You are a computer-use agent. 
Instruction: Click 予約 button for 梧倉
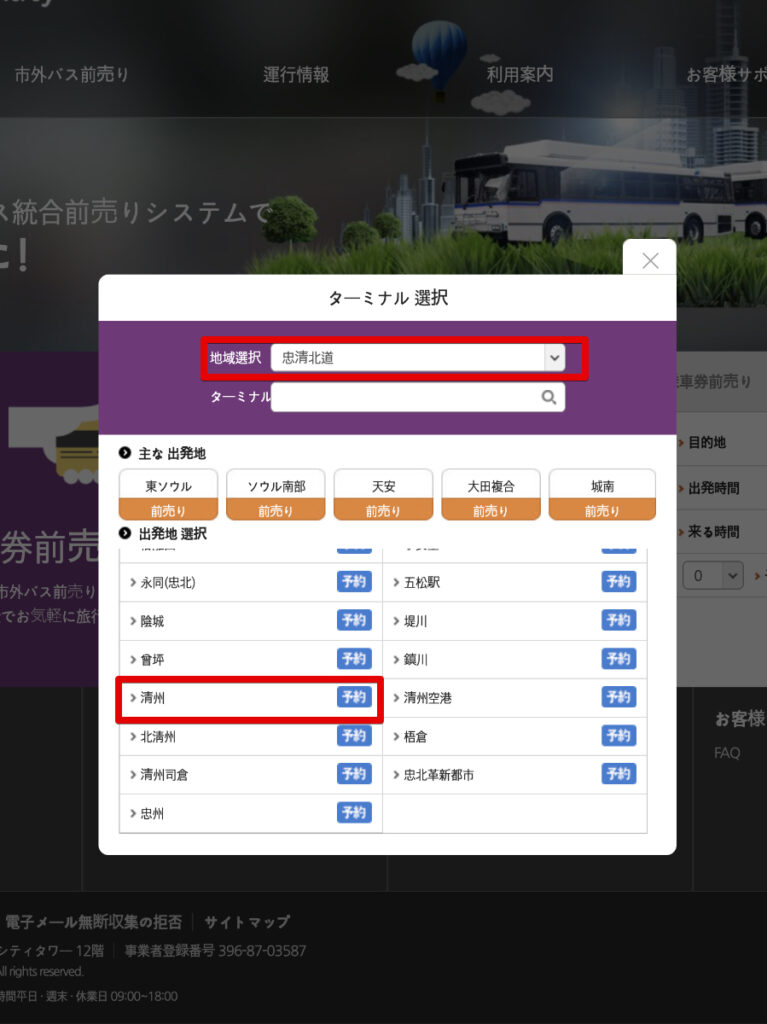click(619, 736)
